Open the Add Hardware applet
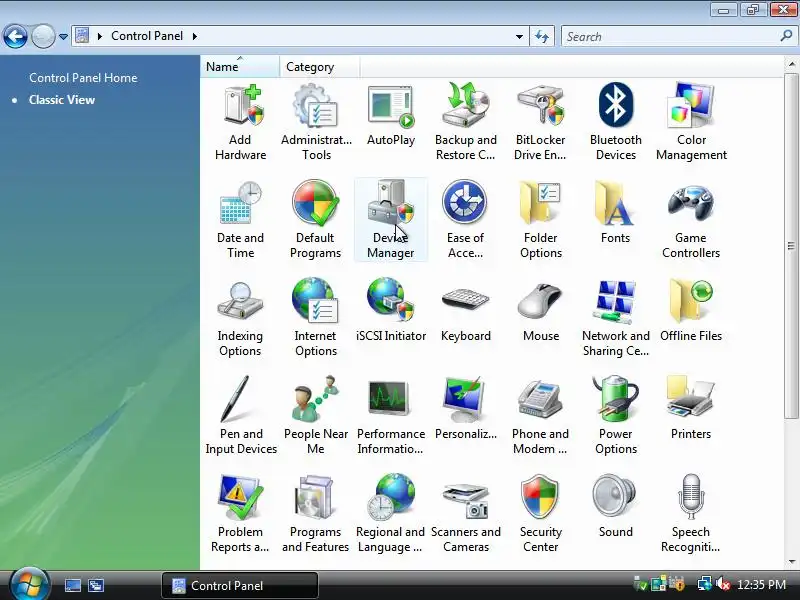 pos(240,122)
